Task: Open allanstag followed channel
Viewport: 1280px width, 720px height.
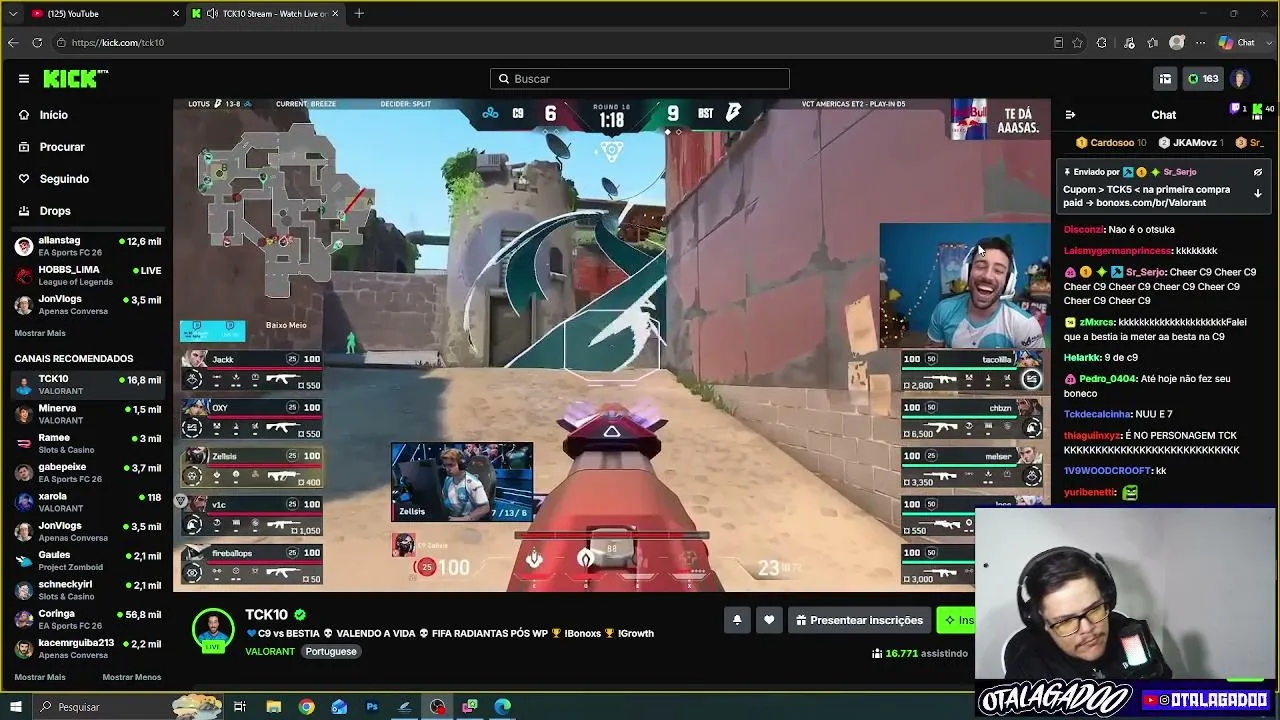Action: click(x=88, y=246)
